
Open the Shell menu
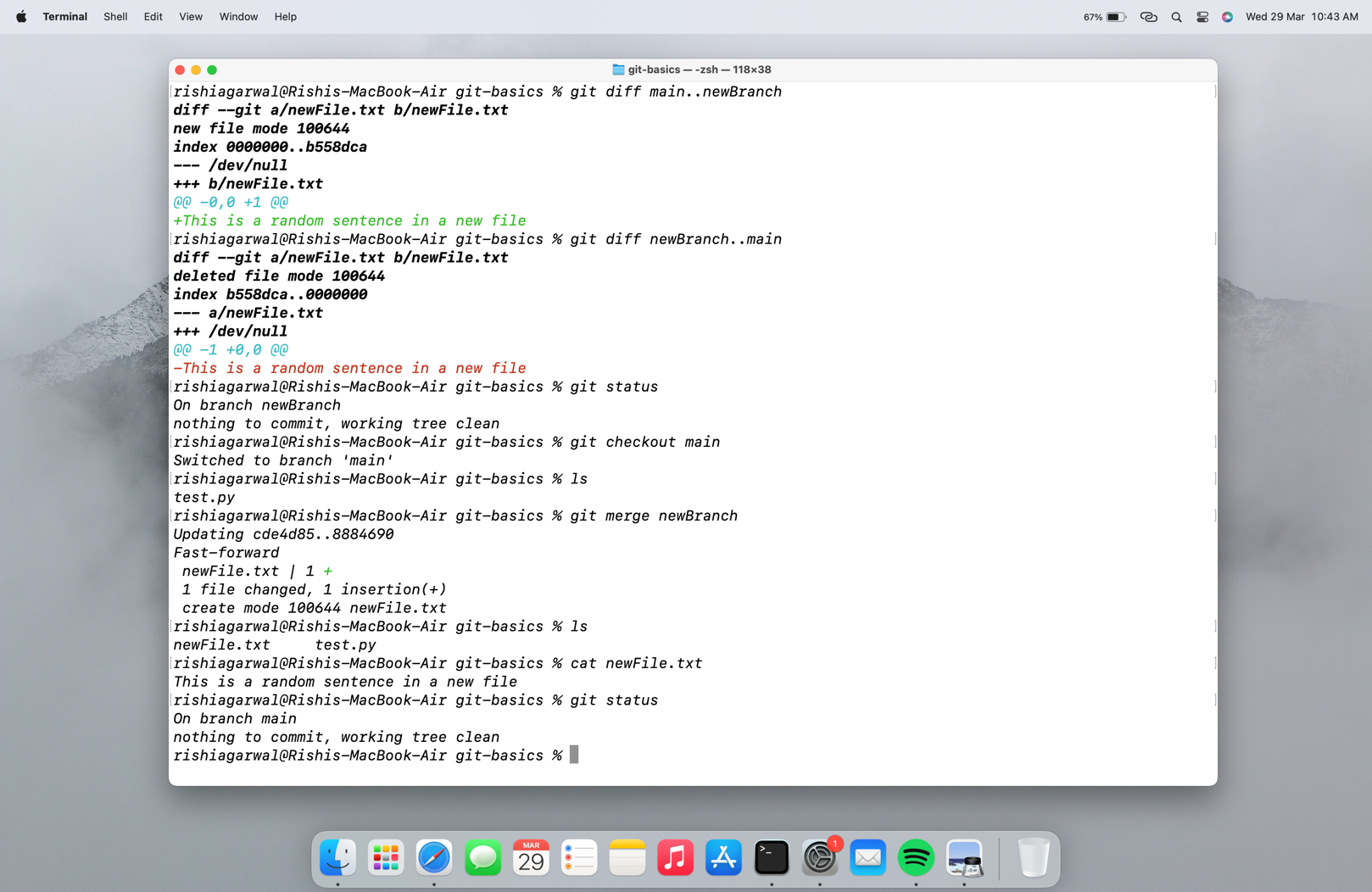115,16
